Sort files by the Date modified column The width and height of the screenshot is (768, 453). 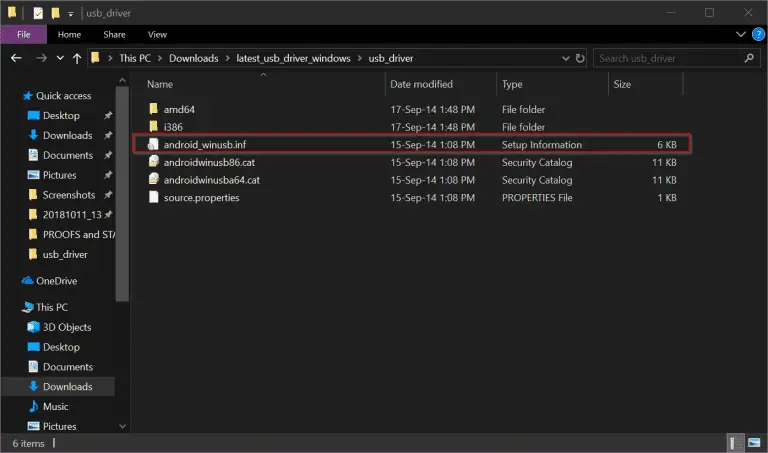(421, 84)
